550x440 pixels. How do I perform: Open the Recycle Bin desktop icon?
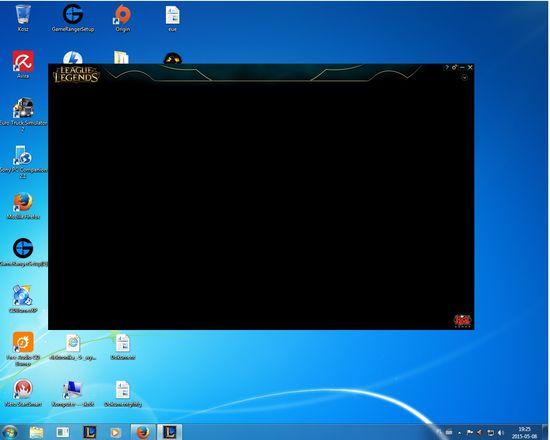click(23, 18)
